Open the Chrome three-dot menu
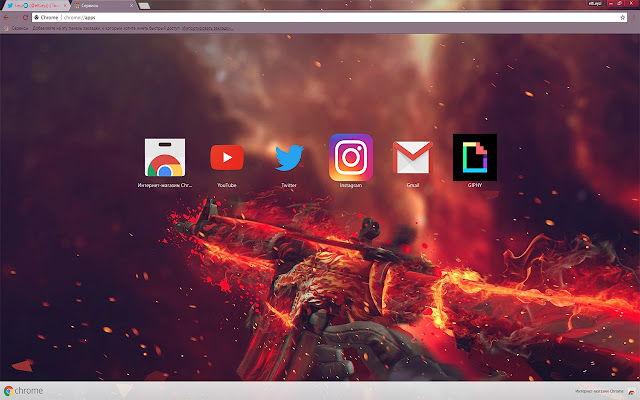Image resolution: width=640 pixels, height=400 pixels. [634, 18]
